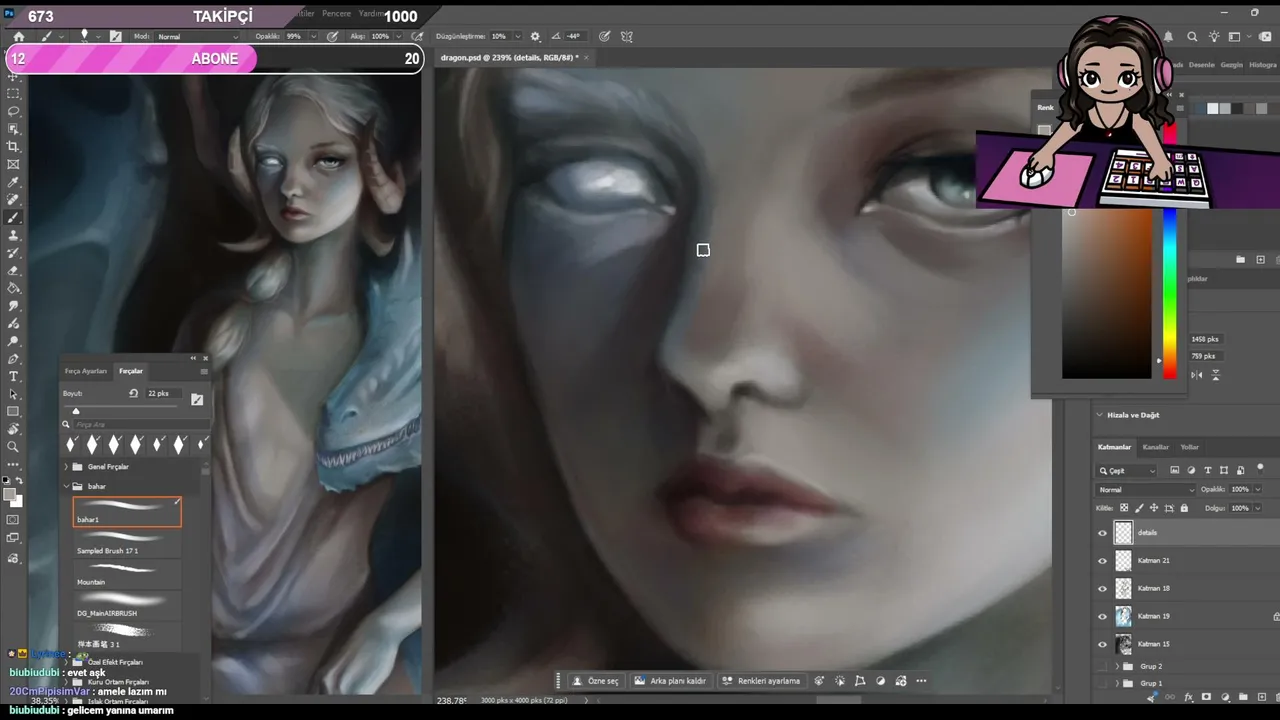Expand the Grup 2 layer group
The width and height of the screenshot is (1280, 720).
pos(1117,666)
